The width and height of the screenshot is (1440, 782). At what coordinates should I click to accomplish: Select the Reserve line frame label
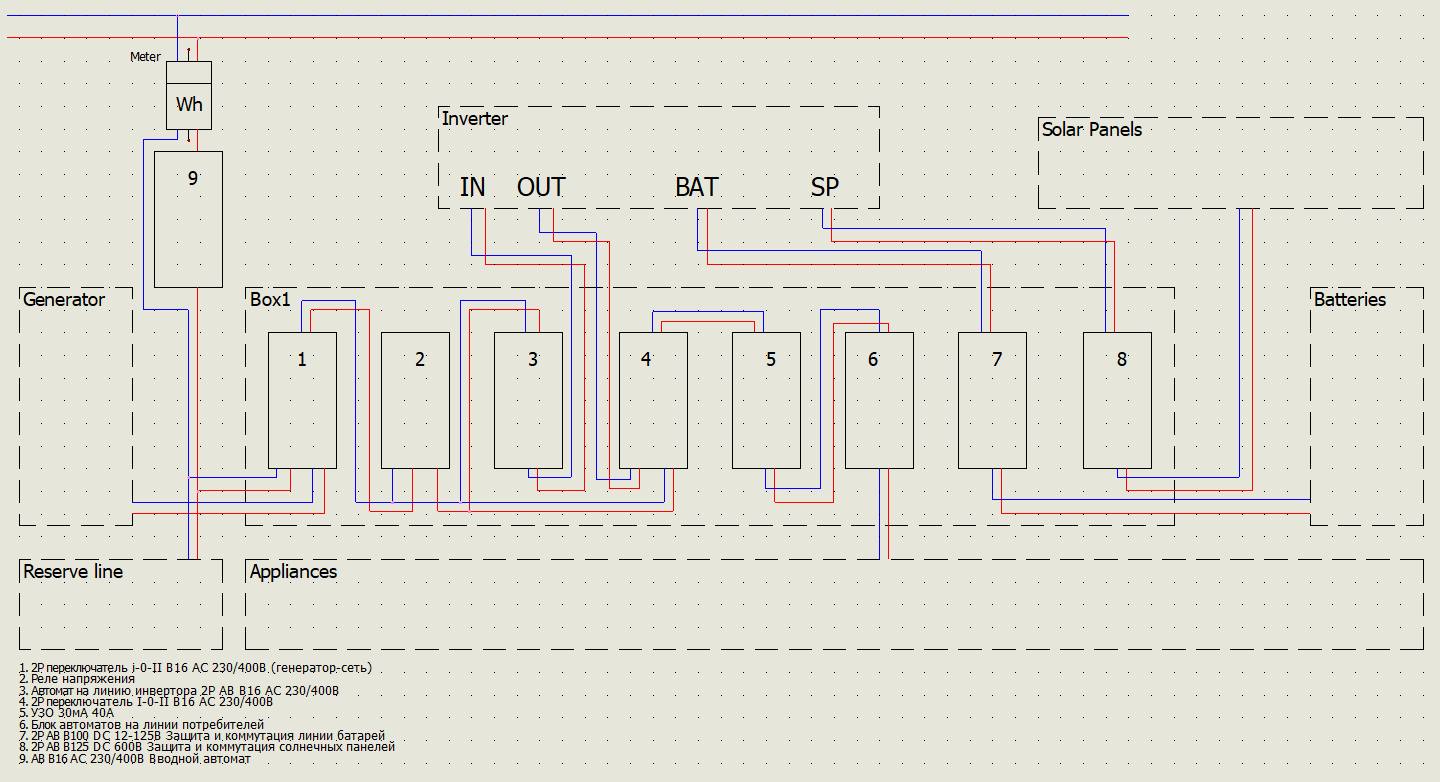tap(73, 572)
